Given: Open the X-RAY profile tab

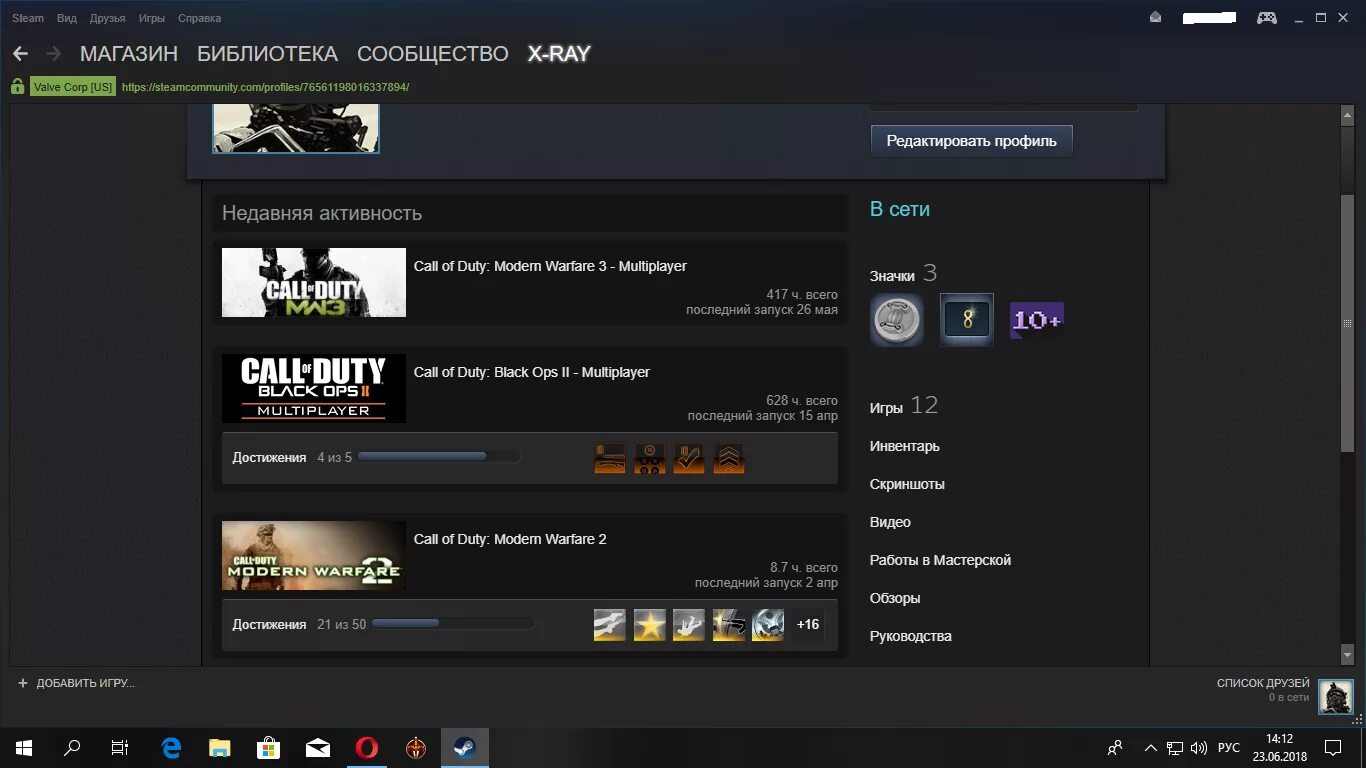Looking at the screenshot, I should click(x=559, y=54).
